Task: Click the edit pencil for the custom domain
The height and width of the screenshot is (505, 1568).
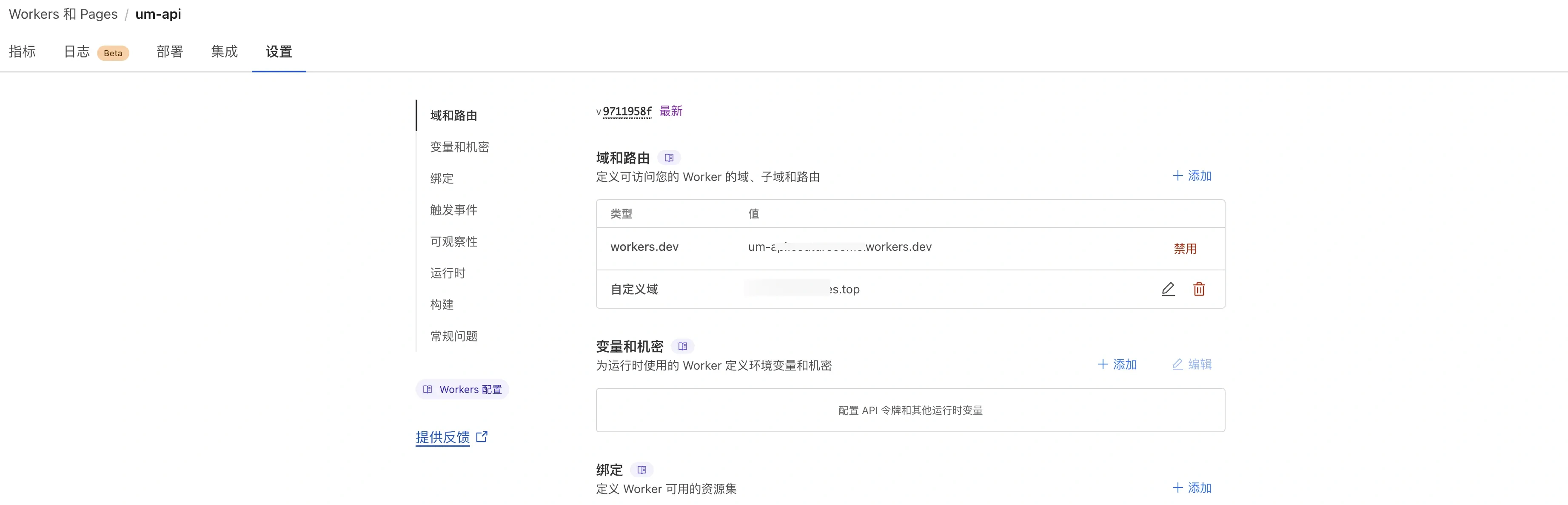Action: [1167, 289]
